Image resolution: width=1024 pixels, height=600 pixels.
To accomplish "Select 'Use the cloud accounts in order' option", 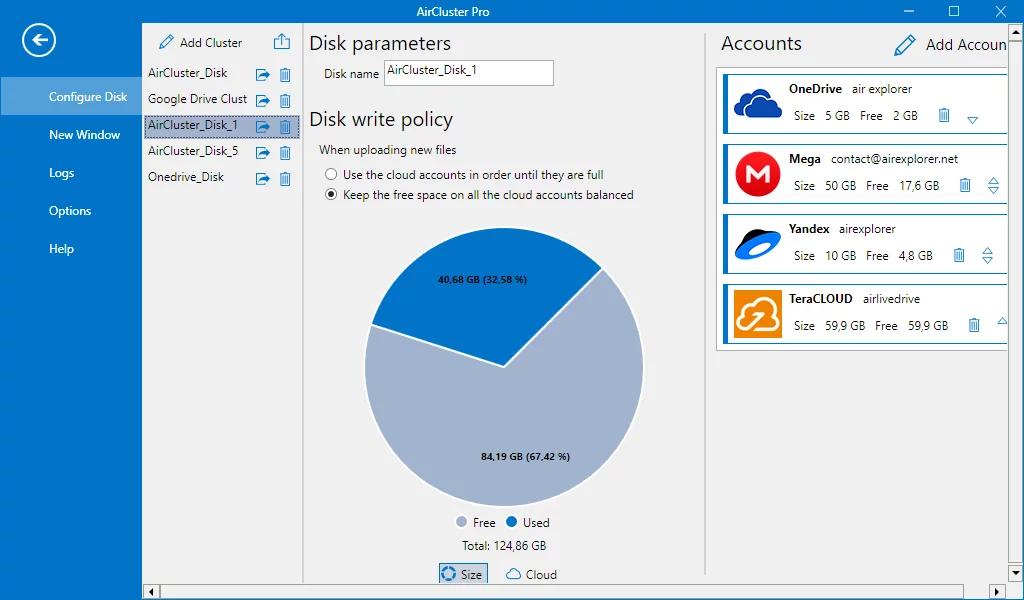I will 331,175.
